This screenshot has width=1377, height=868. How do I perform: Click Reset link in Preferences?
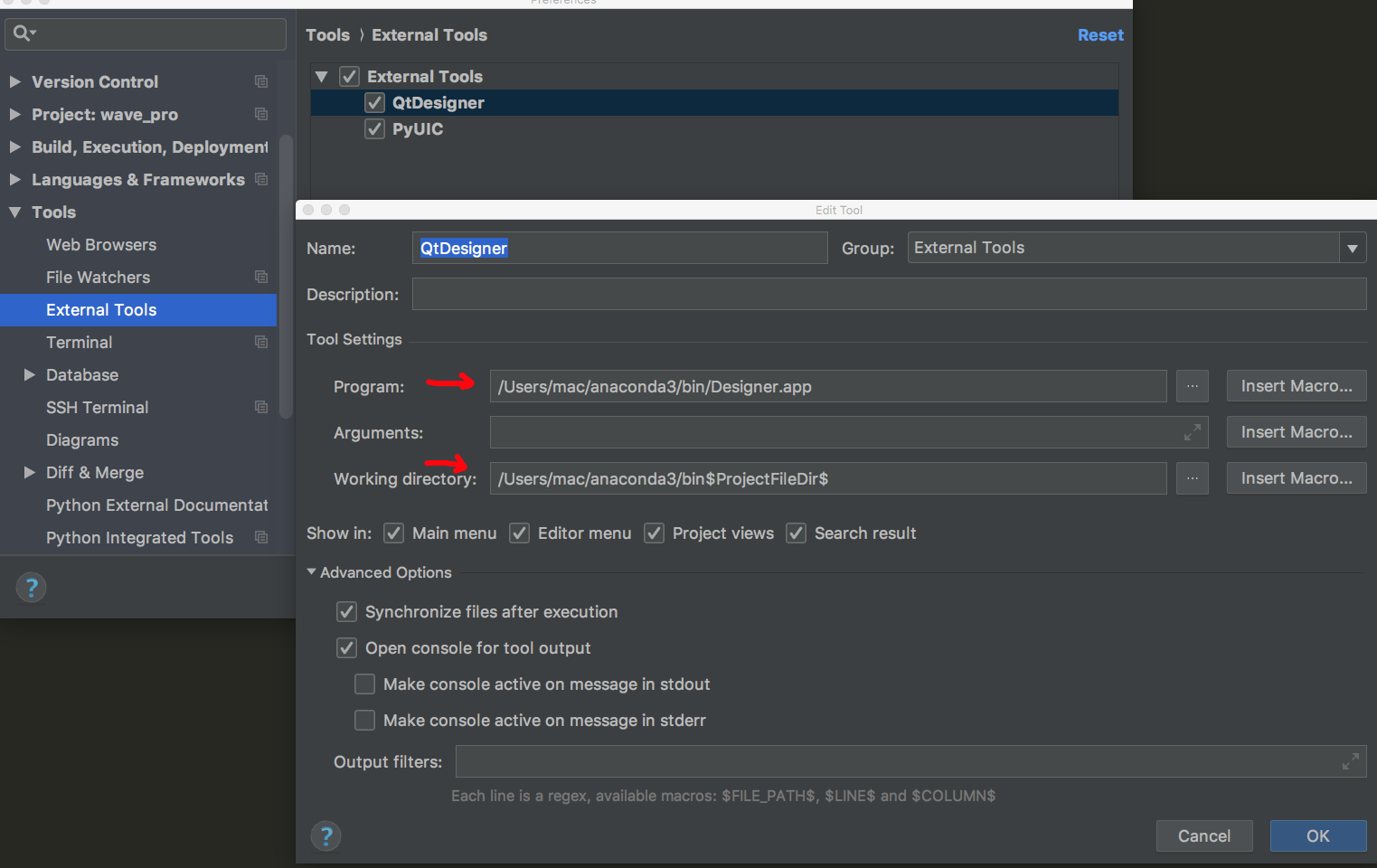click(x=1100, y=35)
